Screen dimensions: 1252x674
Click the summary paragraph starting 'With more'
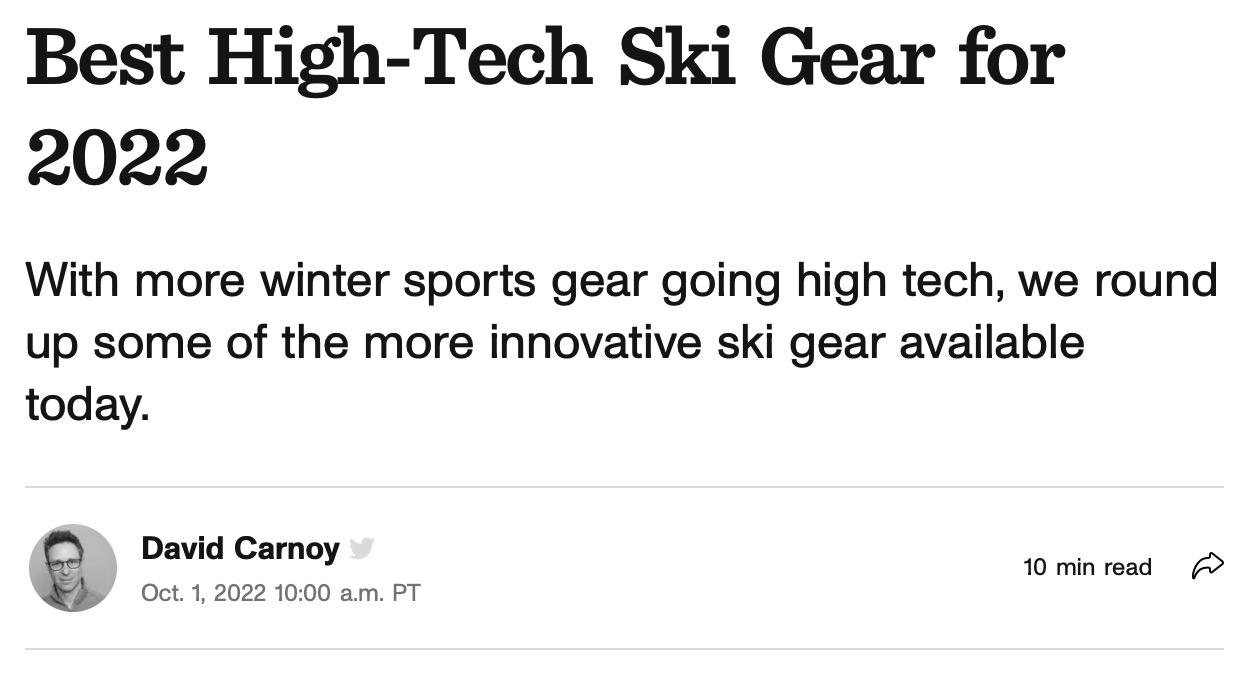621,342
